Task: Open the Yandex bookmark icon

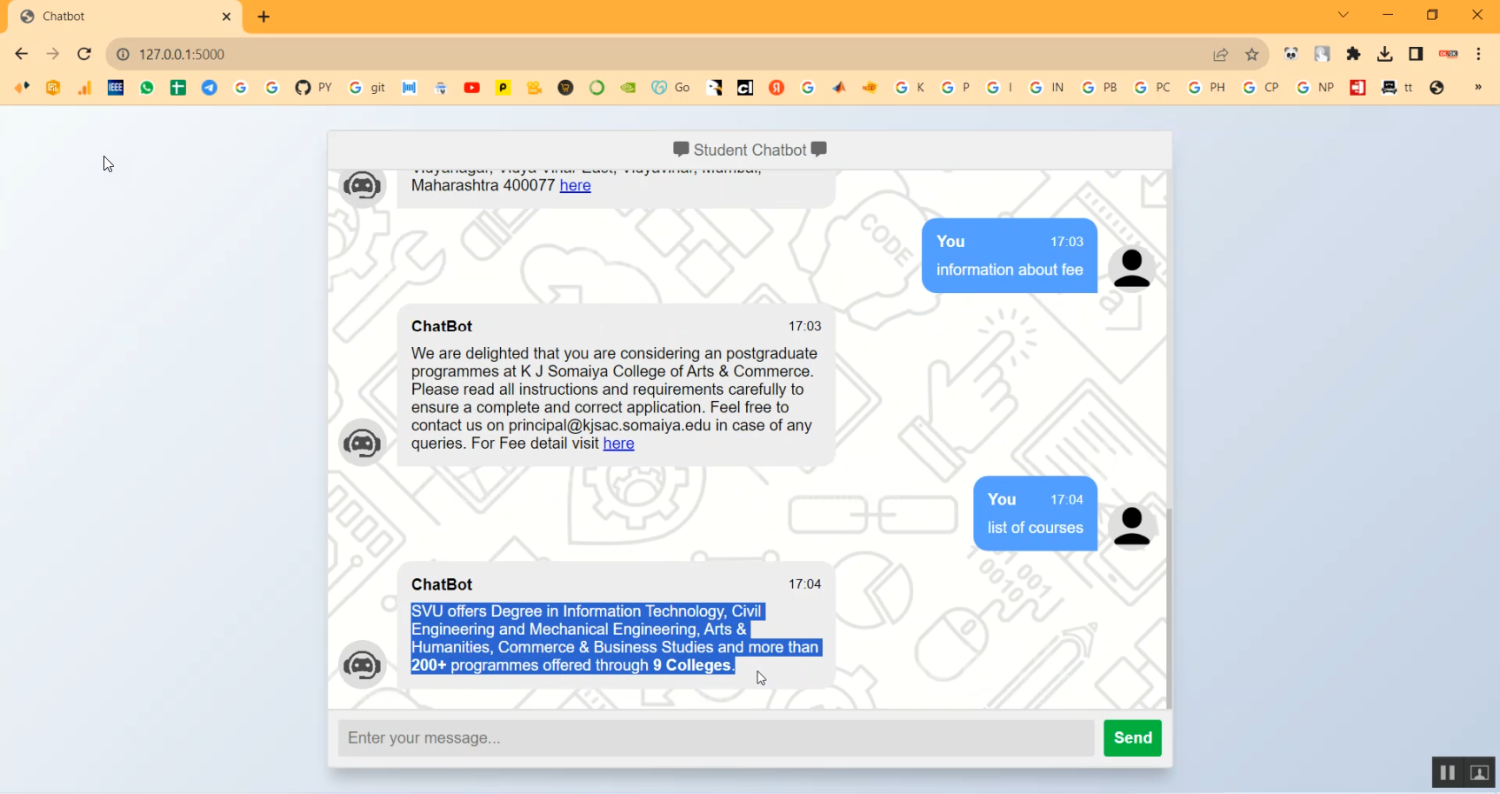Action: [x=776, y=88]
